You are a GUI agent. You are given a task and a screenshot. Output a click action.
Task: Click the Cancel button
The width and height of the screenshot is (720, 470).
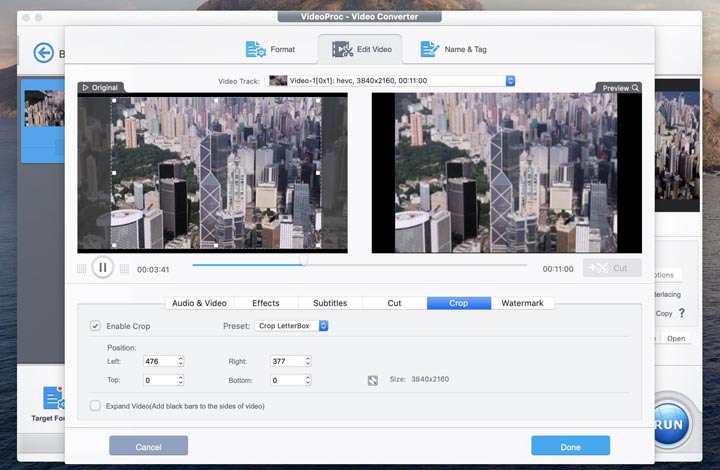click(x=148, y=446)
